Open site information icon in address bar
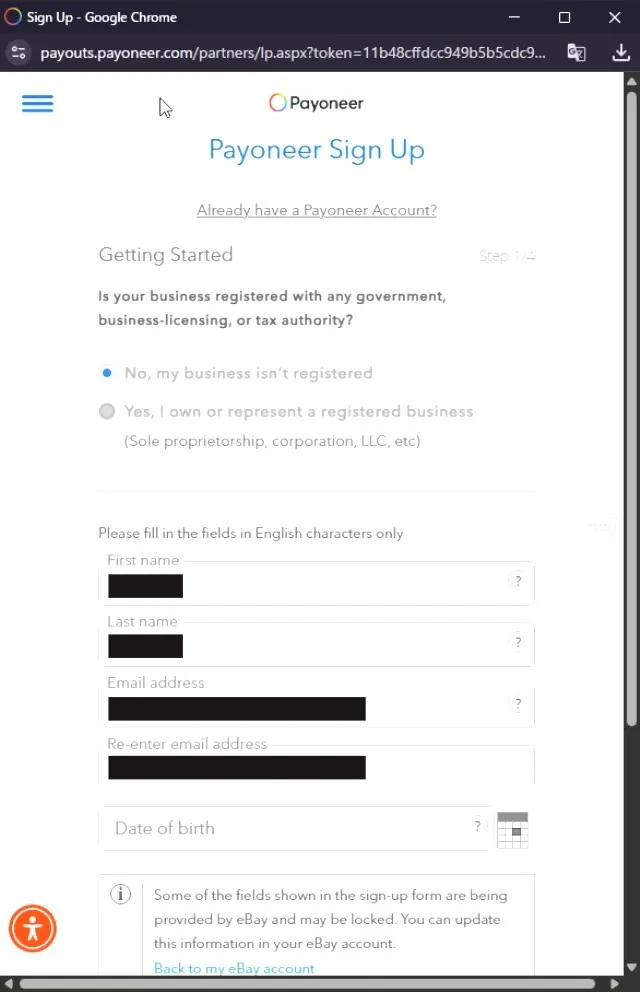 tap(17, 53)
